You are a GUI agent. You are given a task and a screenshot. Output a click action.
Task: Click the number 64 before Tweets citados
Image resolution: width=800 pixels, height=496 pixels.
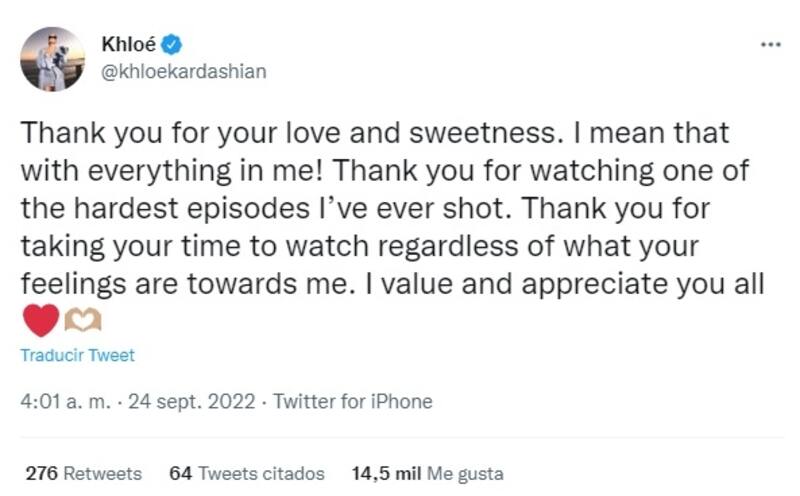tap(181, 473)
